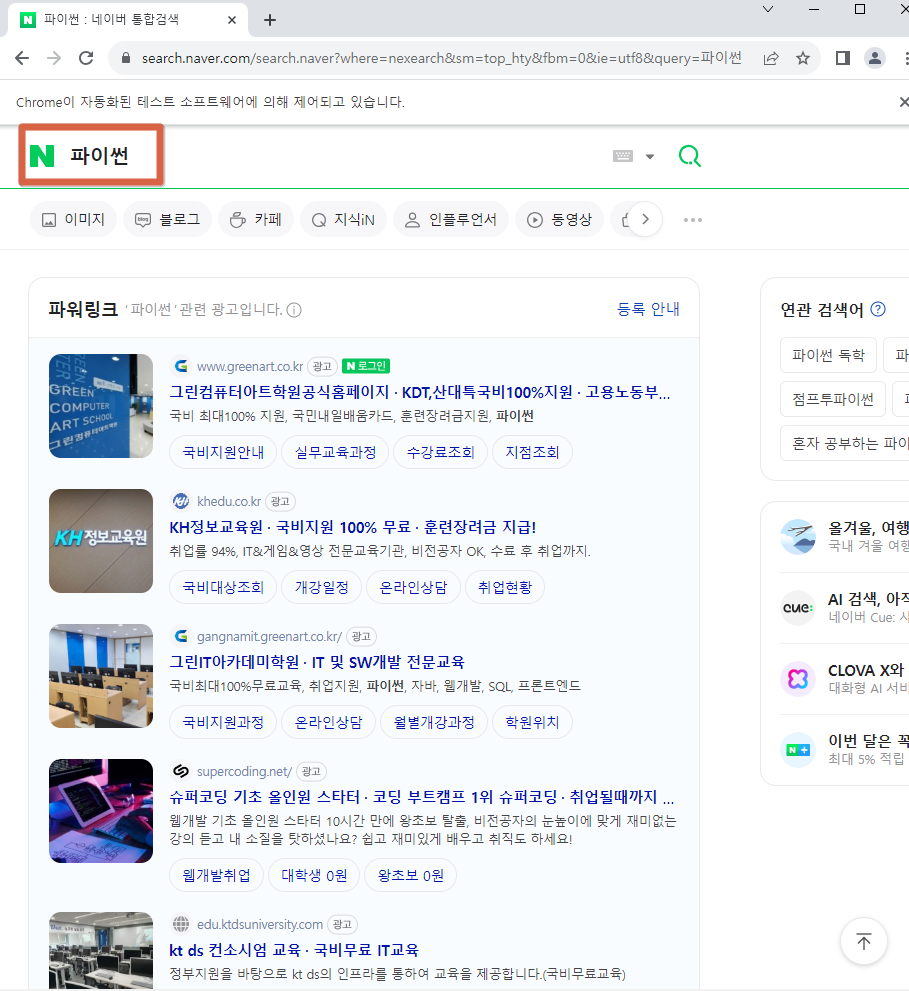Click the winter travel airplane icon
Image resolution: width=909 pixels, height=991 pixels.
[x=798, y=537]
